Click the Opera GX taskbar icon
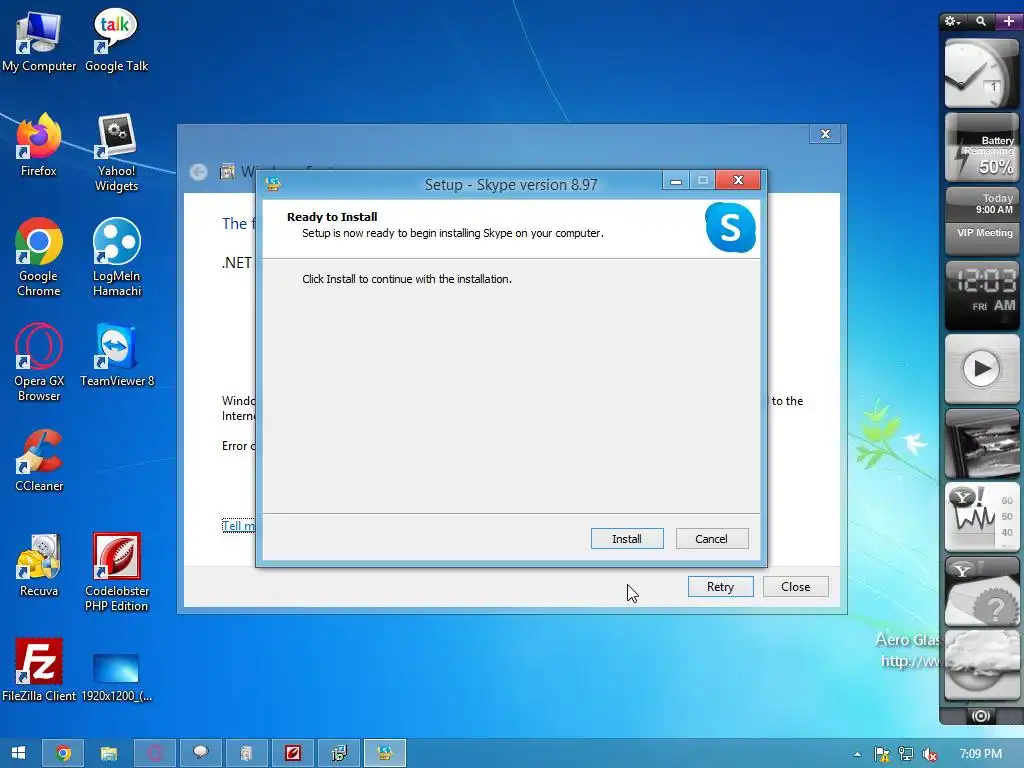The height and width of the screenshot is (768, 1024). pos(155,753)
